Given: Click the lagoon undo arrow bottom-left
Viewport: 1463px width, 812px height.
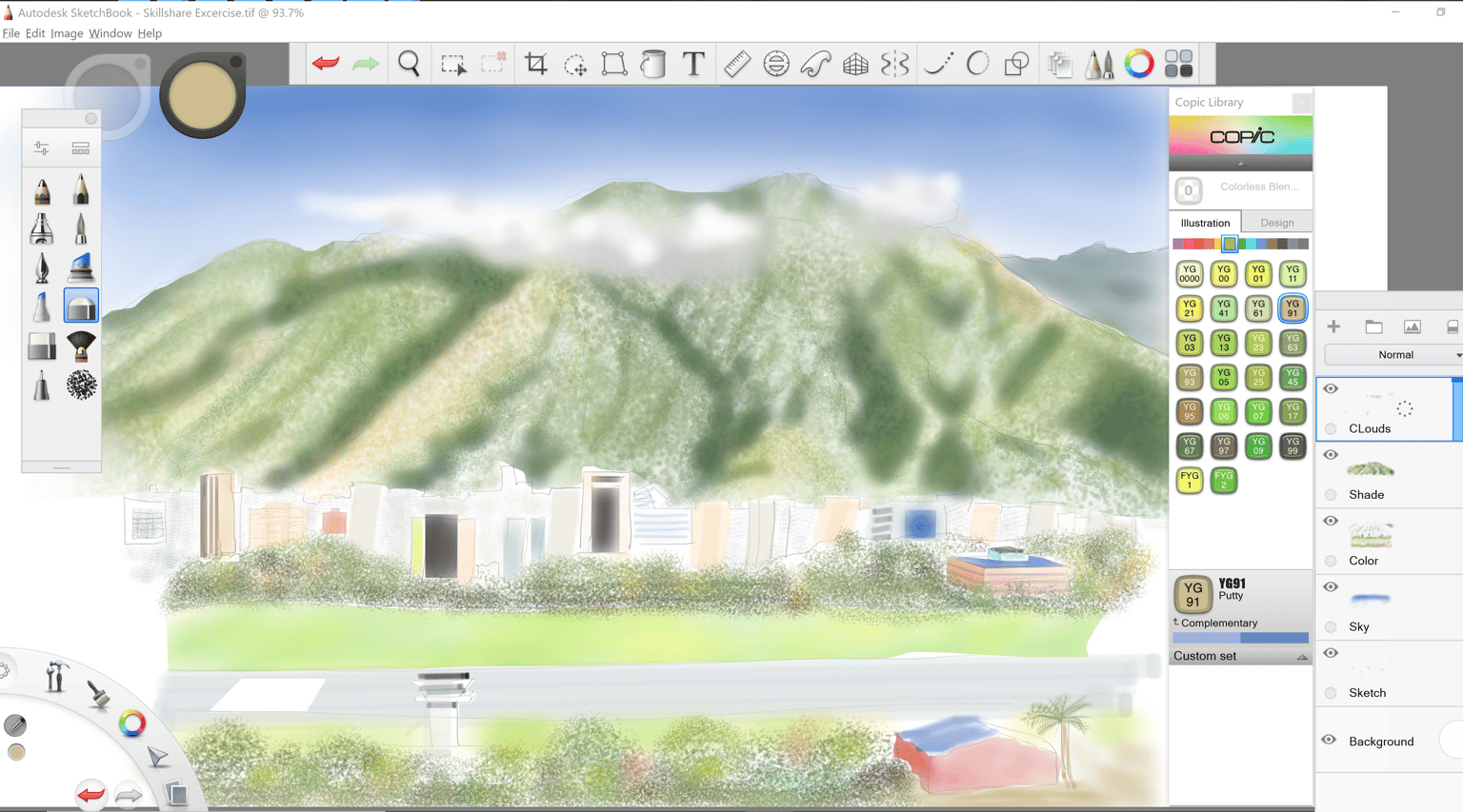Looking at the screenshot, I should (90, 794).
